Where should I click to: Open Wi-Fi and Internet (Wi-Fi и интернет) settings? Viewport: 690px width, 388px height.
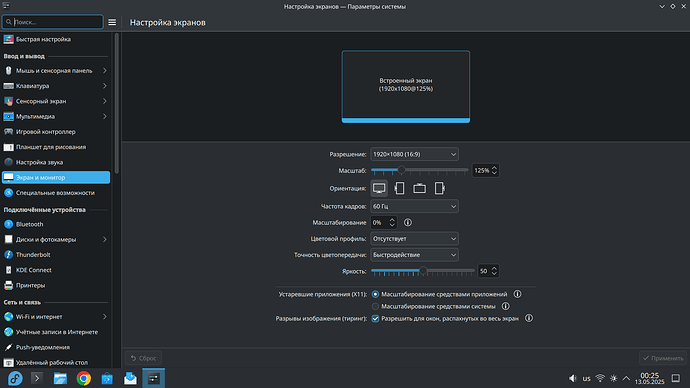(56, 317)
